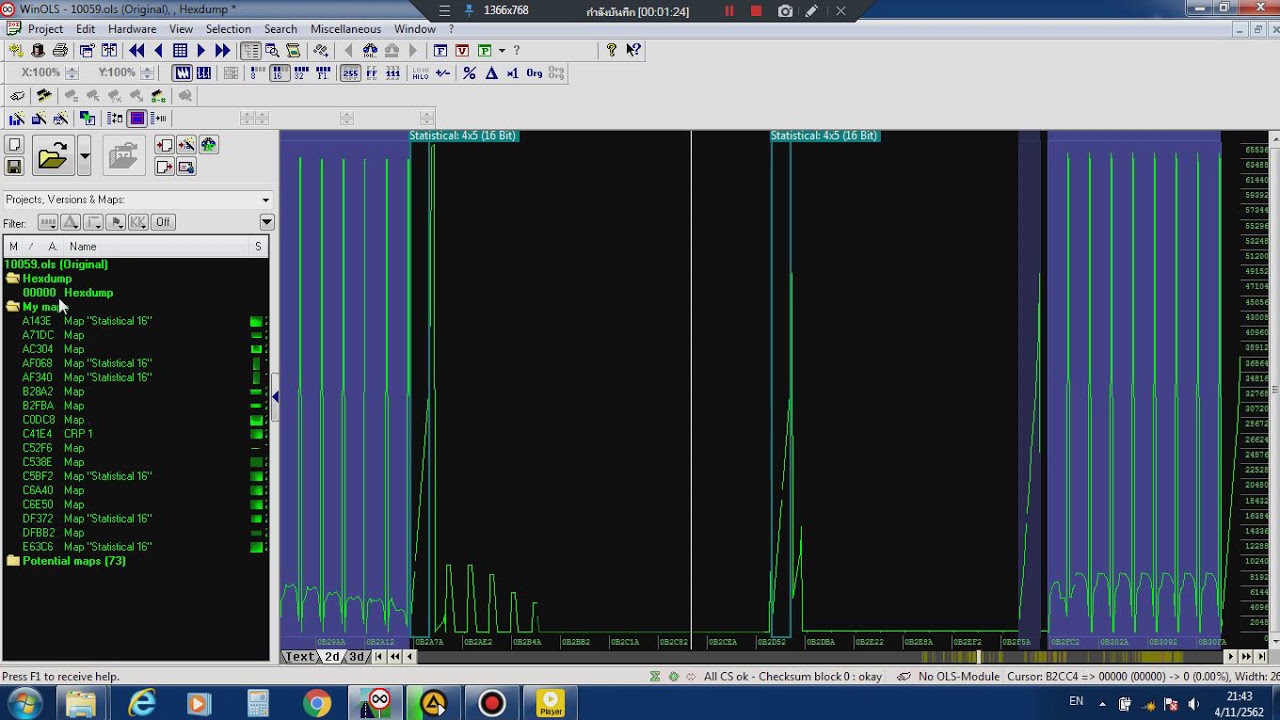Click the blue F box icon
Image resolution: width=1280 pixels, height=720 pixels.
pos(440,50)
